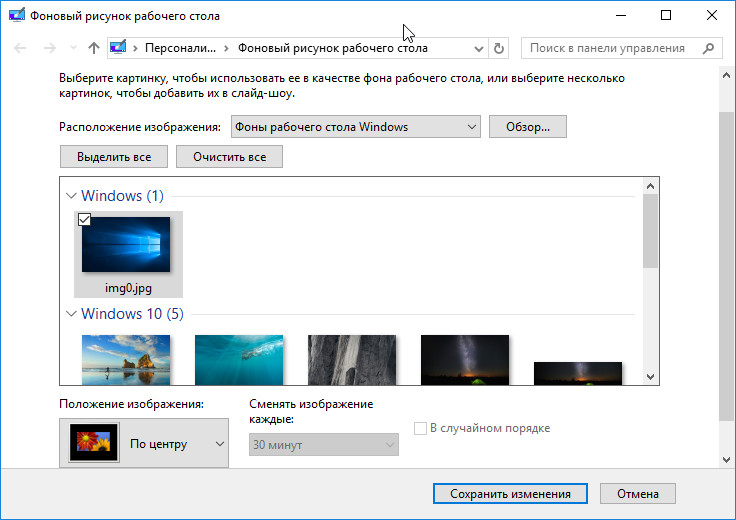Select the underwater swimmer wallpaper thumbnail

(239, 360)
